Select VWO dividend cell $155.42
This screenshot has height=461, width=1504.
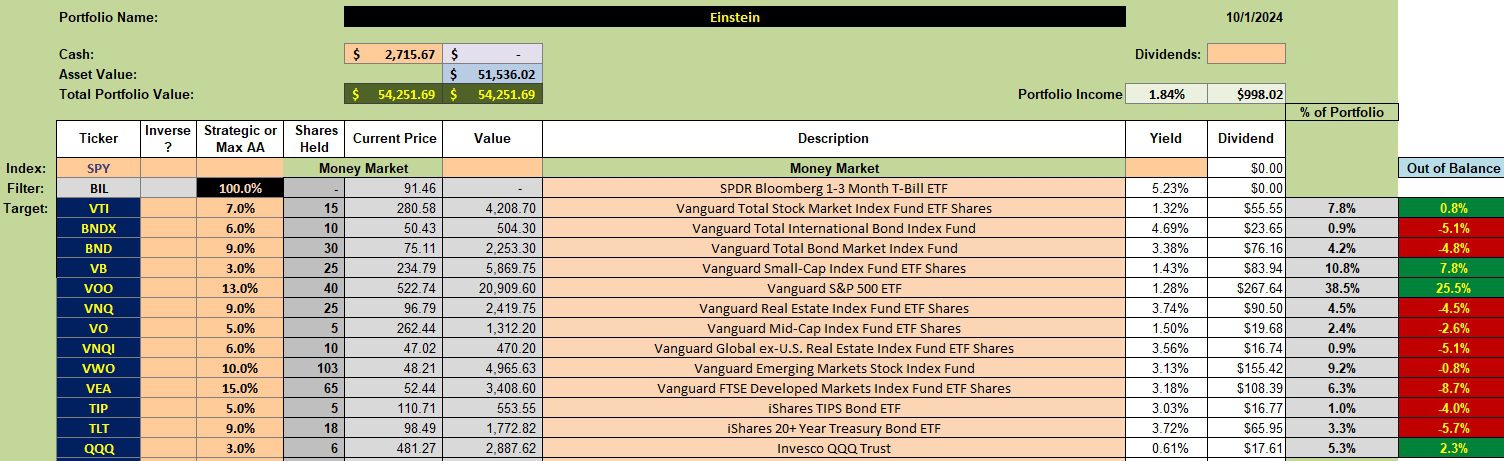point(1246,368)
